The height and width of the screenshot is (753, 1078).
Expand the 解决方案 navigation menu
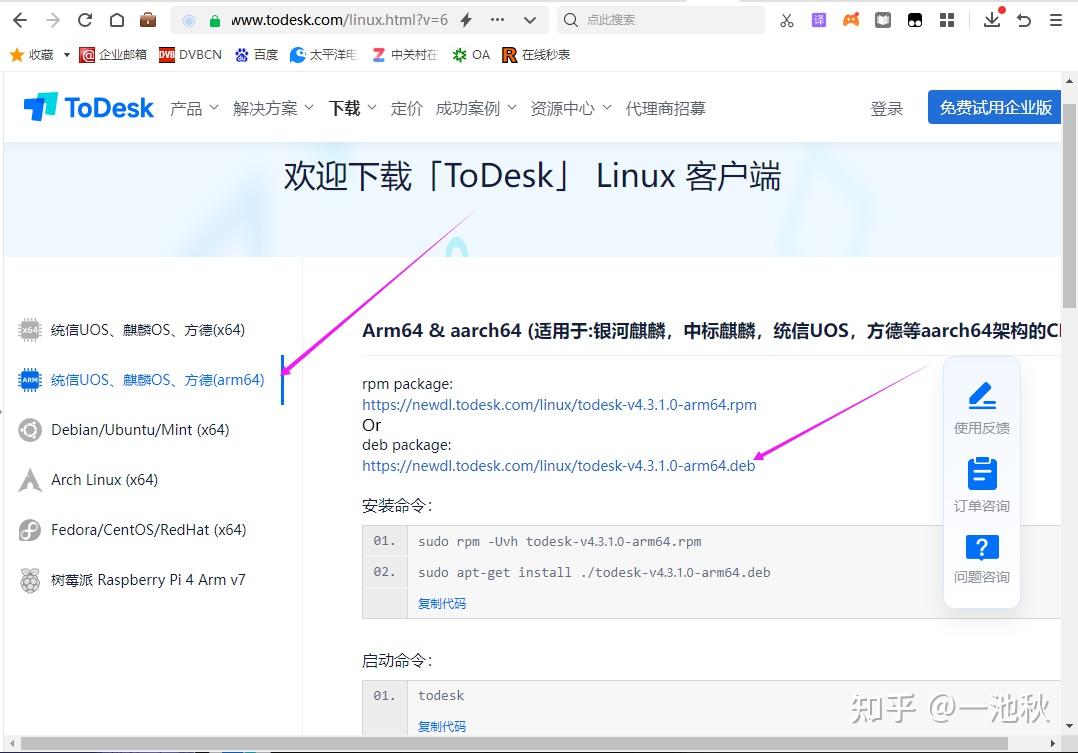click(273, 108)
